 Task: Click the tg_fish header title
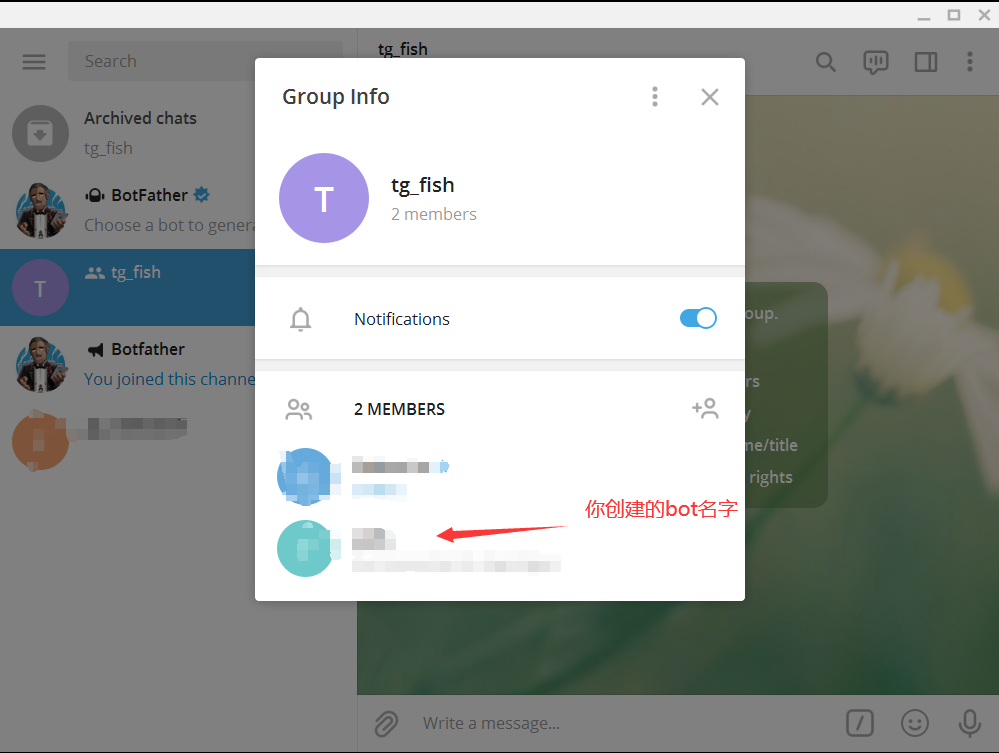pos(403,49)
